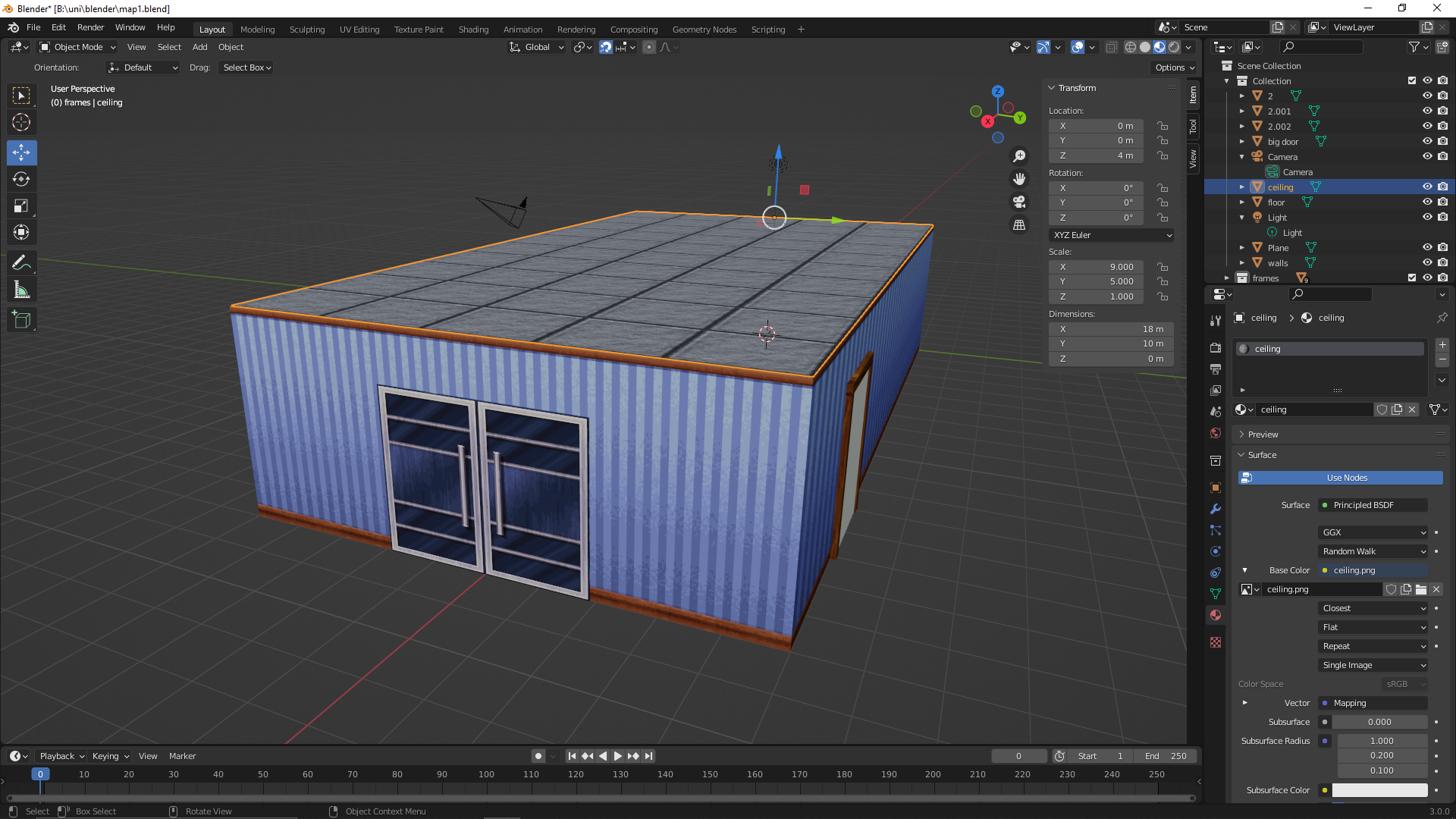The width and height of the screenshot is (1456, 819).
Task: Play the animation forward
Action: coord(617,756)
